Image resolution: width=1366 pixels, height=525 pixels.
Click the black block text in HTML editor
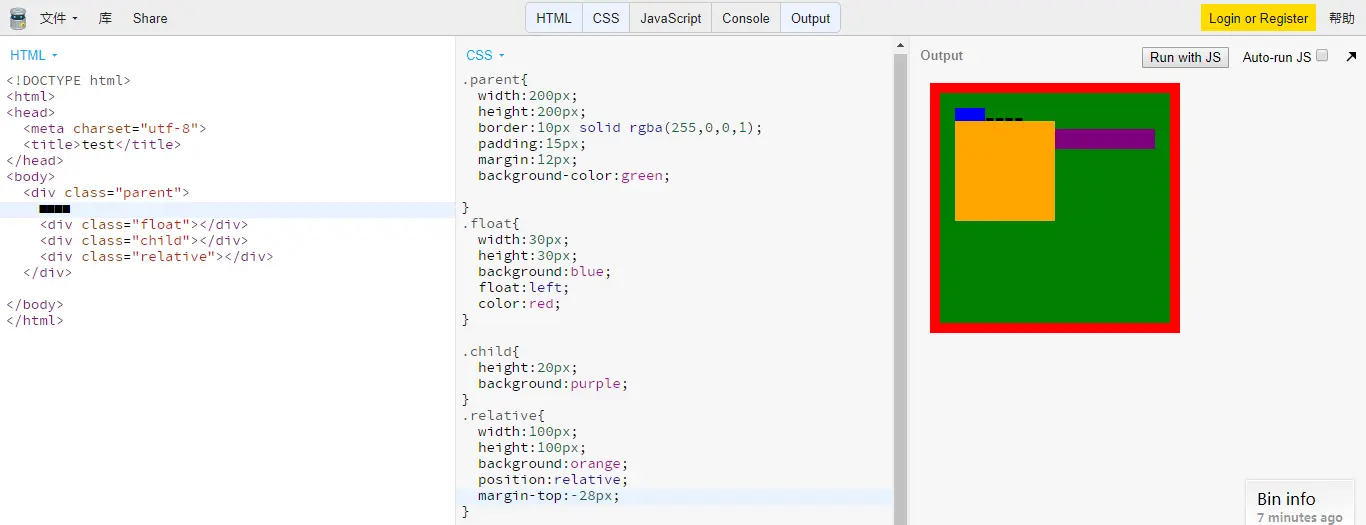pyautogui.click(x=55, y=209)
